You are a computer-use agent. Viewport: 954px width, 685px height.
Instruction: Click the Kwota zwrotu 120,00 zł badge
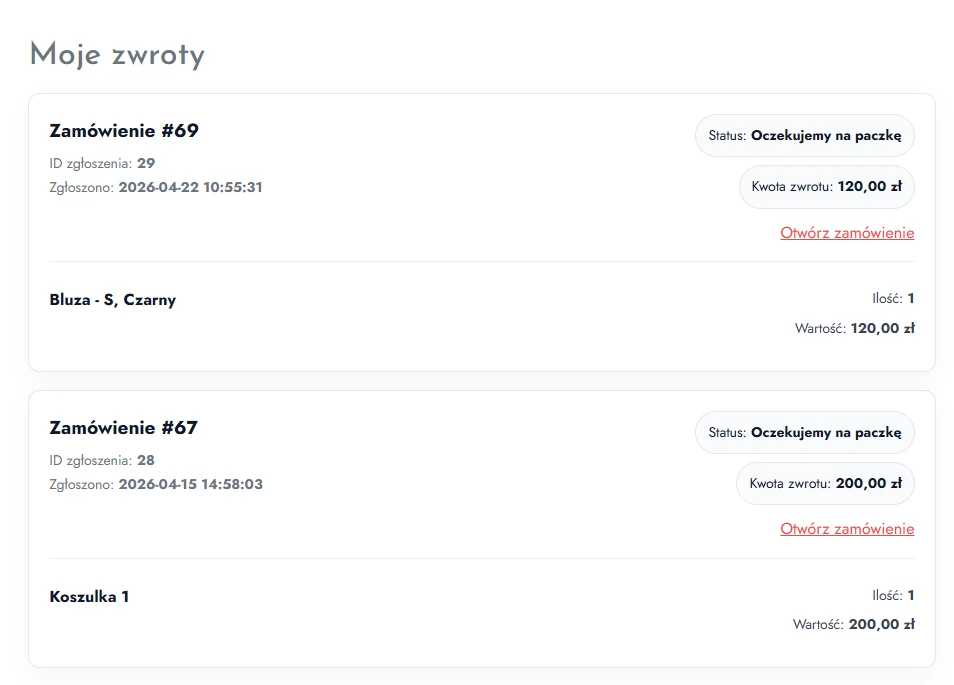click(x=826, y=187)
